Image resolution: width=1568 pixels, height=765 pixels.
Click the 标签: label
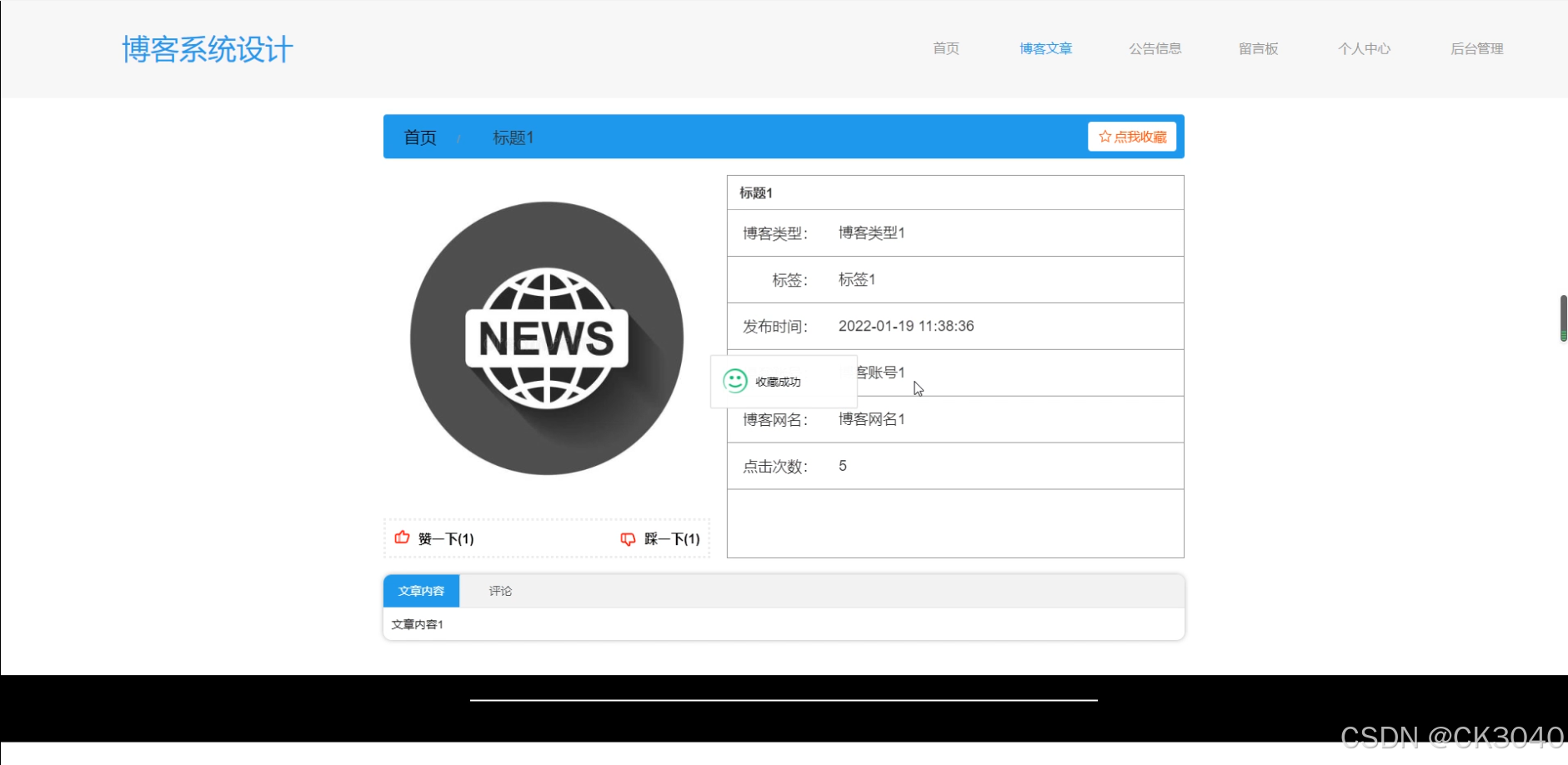(x=790, y=280)
